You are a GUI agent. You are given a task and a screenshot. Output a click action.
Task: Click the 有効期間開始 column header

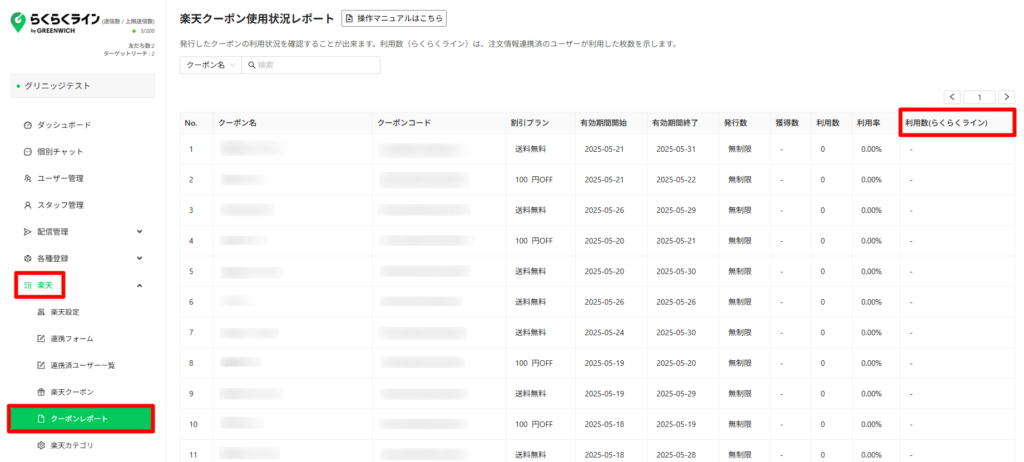(610, 123)
